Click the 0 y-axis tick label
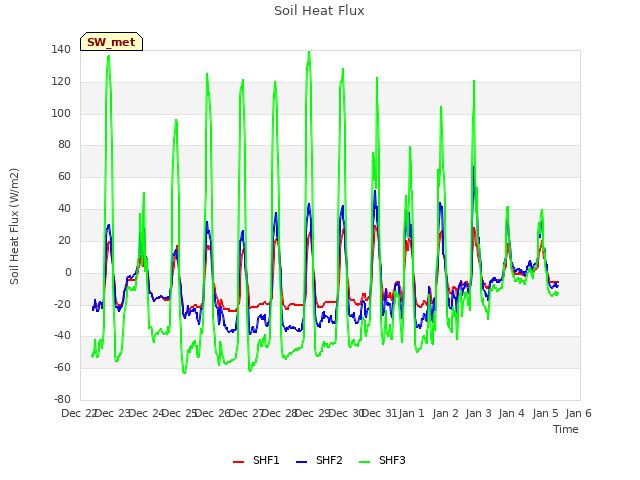 68,272
